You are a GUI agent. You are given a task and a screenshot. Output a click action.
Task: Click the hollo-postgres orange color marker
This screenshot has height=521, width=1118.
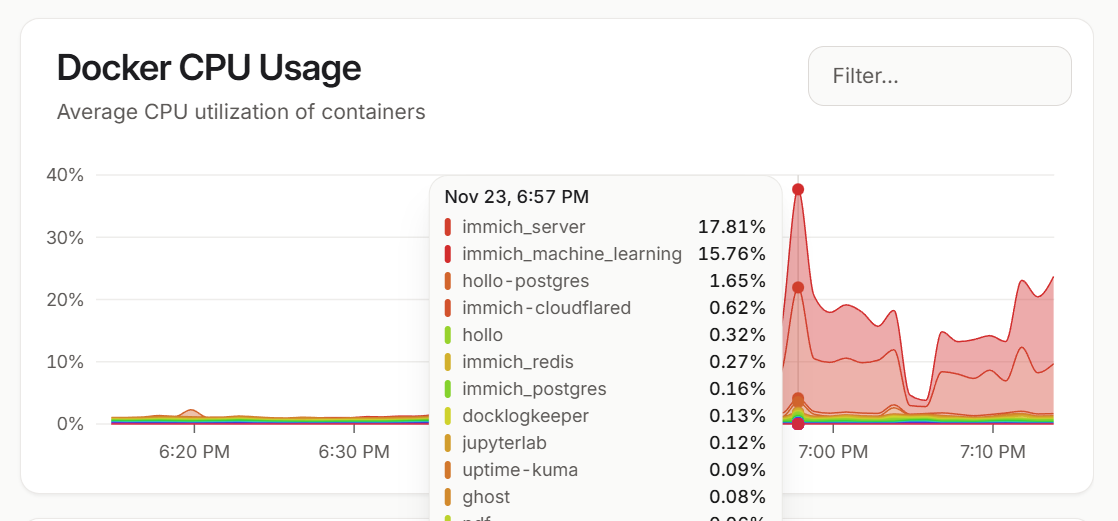click(448, 281)
